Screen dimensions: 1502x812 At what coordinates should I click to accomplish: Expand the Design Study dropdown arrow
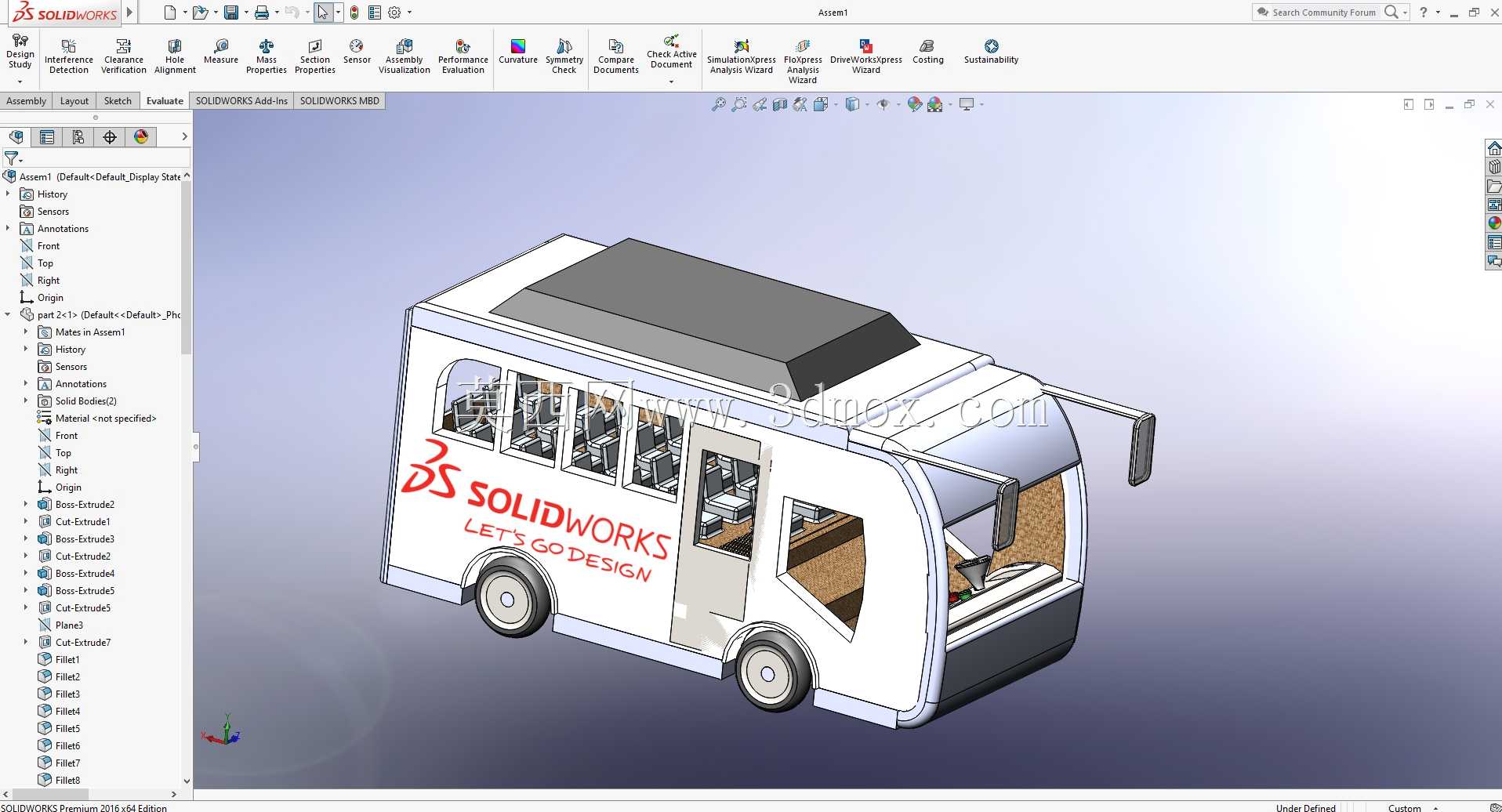[x=20, y=82]
